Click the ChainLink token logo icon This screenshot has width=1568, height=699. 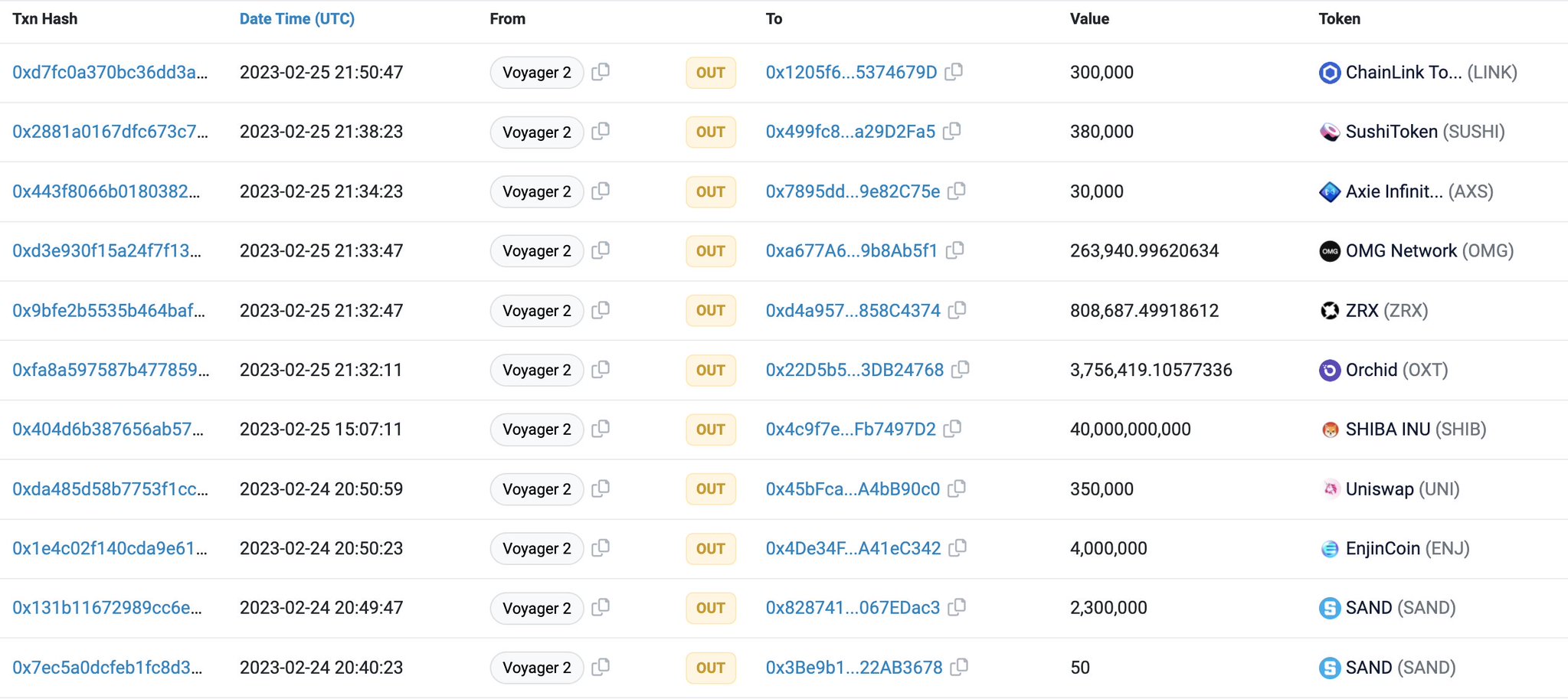pos(1330,73)
